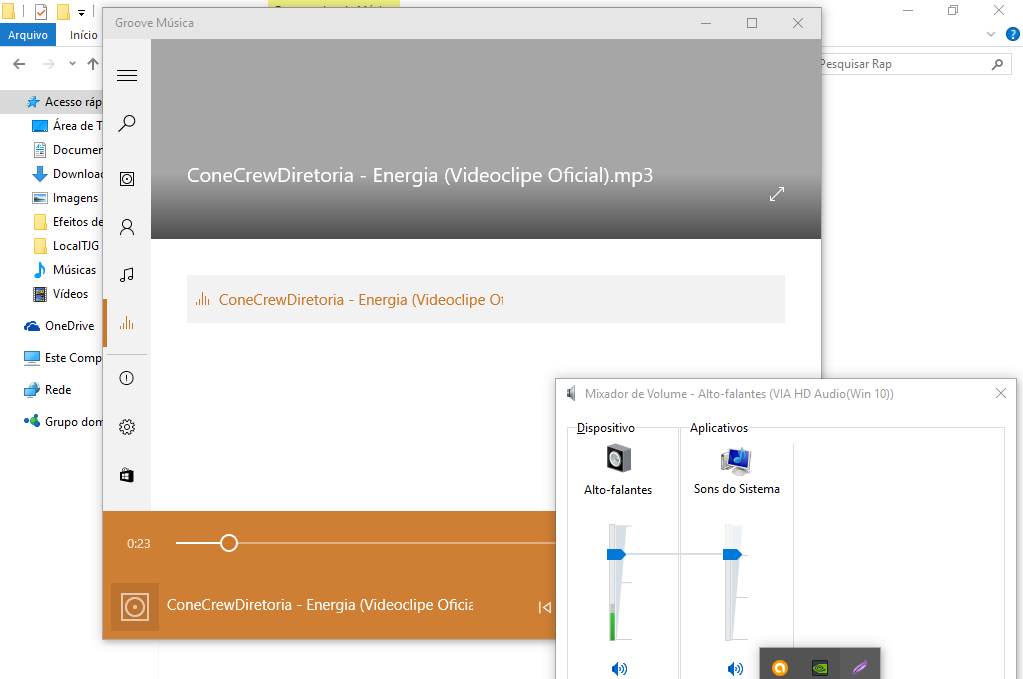The image size is (1023, 679).
Task: Open the Arquivo tab in File Explorer
Action: pyautogui.click(x=27, y=35)
